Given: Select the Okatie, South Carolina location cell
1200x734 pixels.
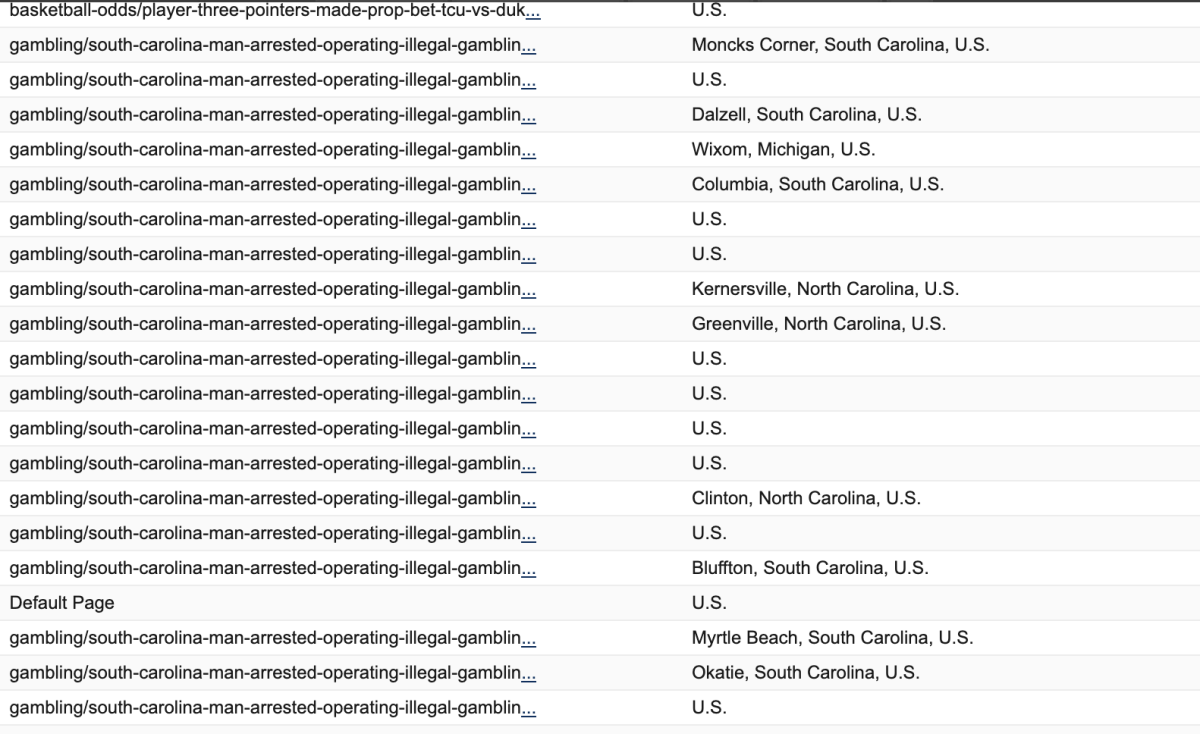Looking at the screenshot, I should click(x=805, y=672).
